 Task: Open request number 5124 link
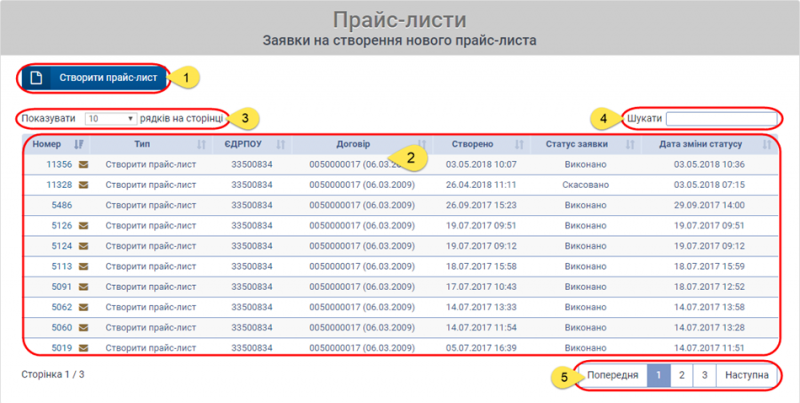coord(62,246)
